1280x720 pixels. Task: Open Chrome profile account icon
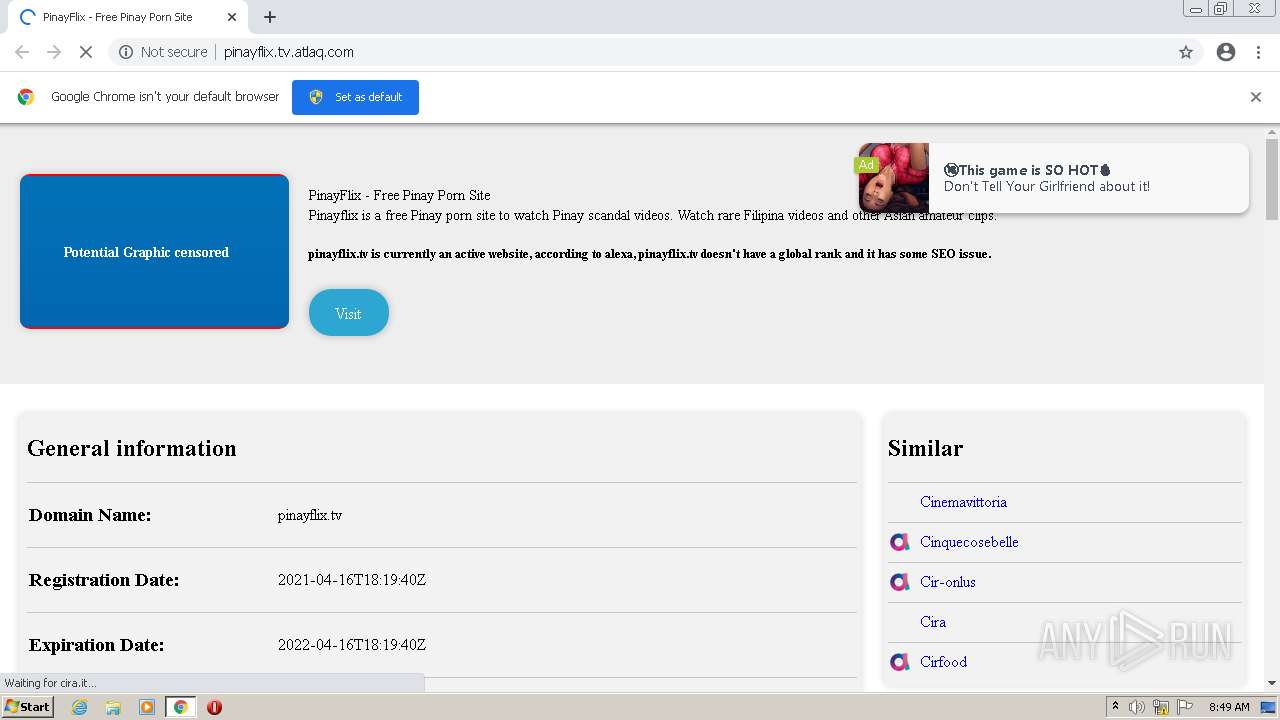pos(1226,52)
